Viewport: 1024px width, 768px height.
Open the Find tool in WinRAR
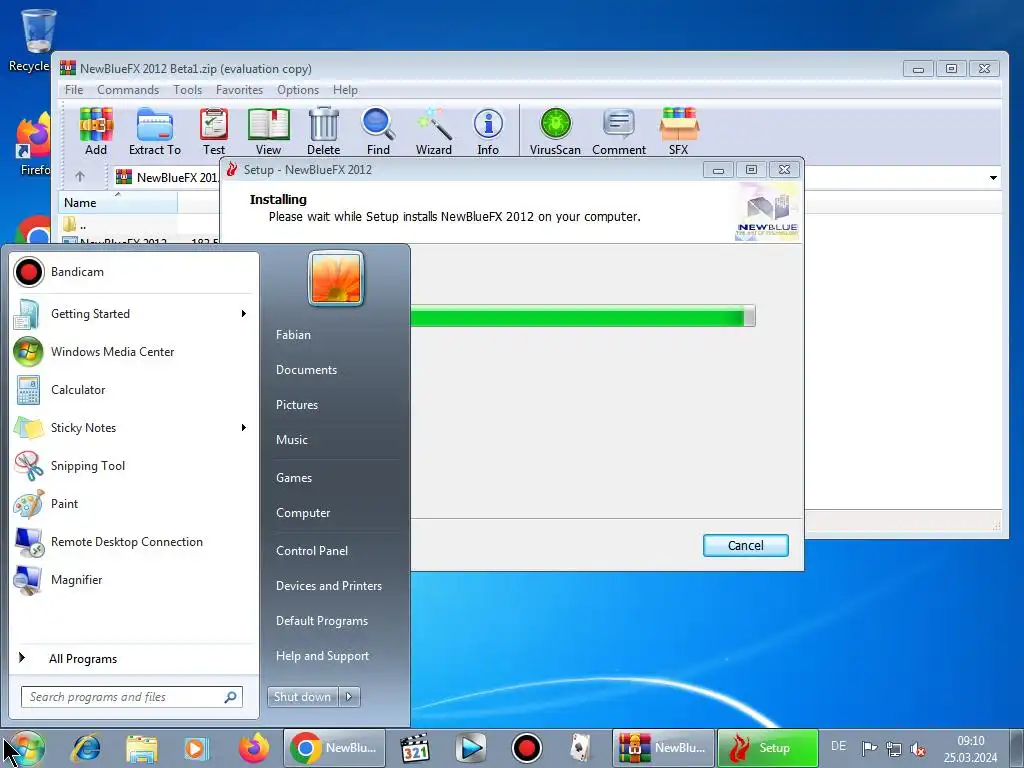[378, 131]
